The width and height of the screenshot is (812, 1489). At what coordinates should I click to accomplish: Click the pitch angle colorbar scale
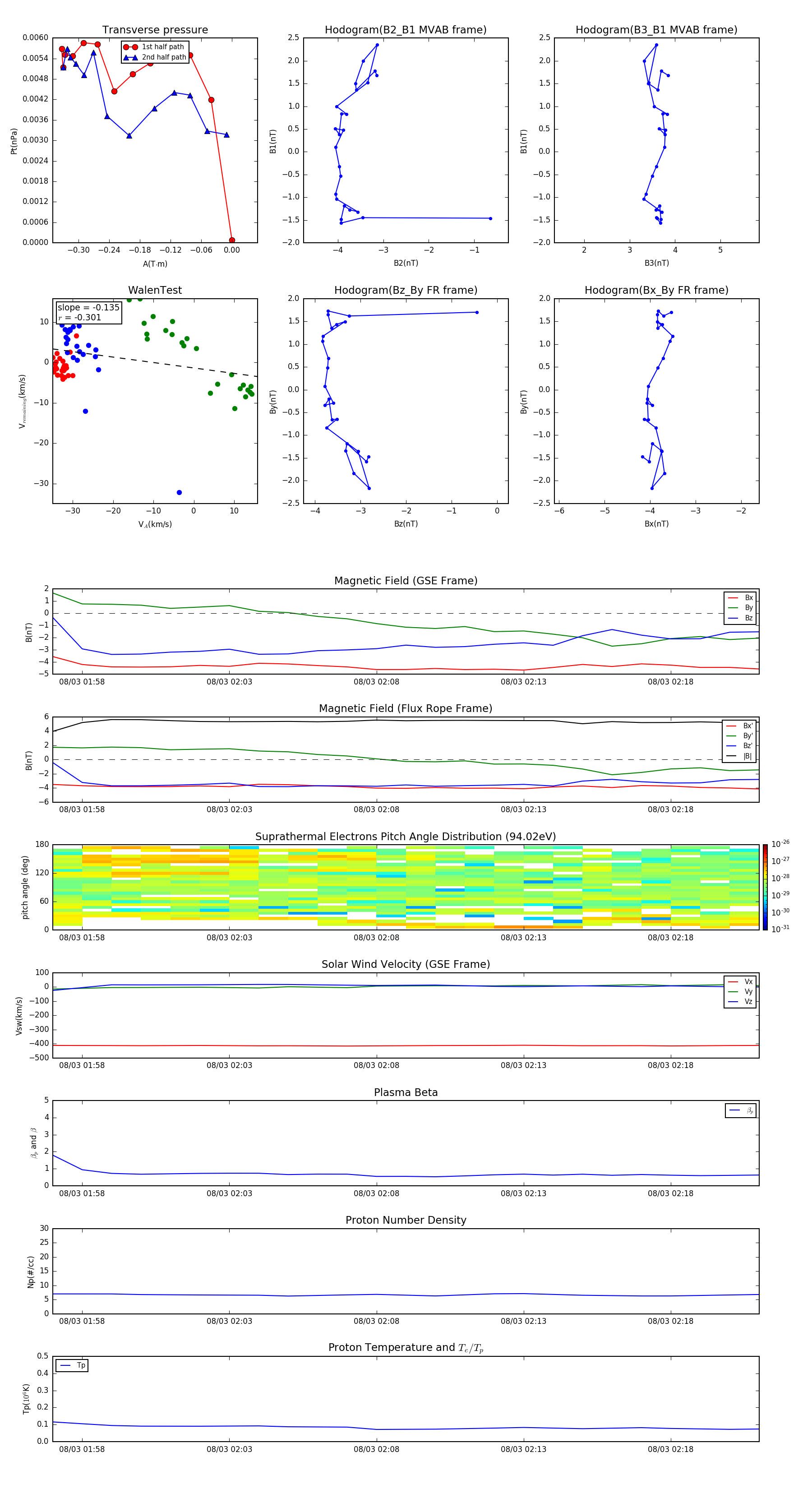pos(765,887)
